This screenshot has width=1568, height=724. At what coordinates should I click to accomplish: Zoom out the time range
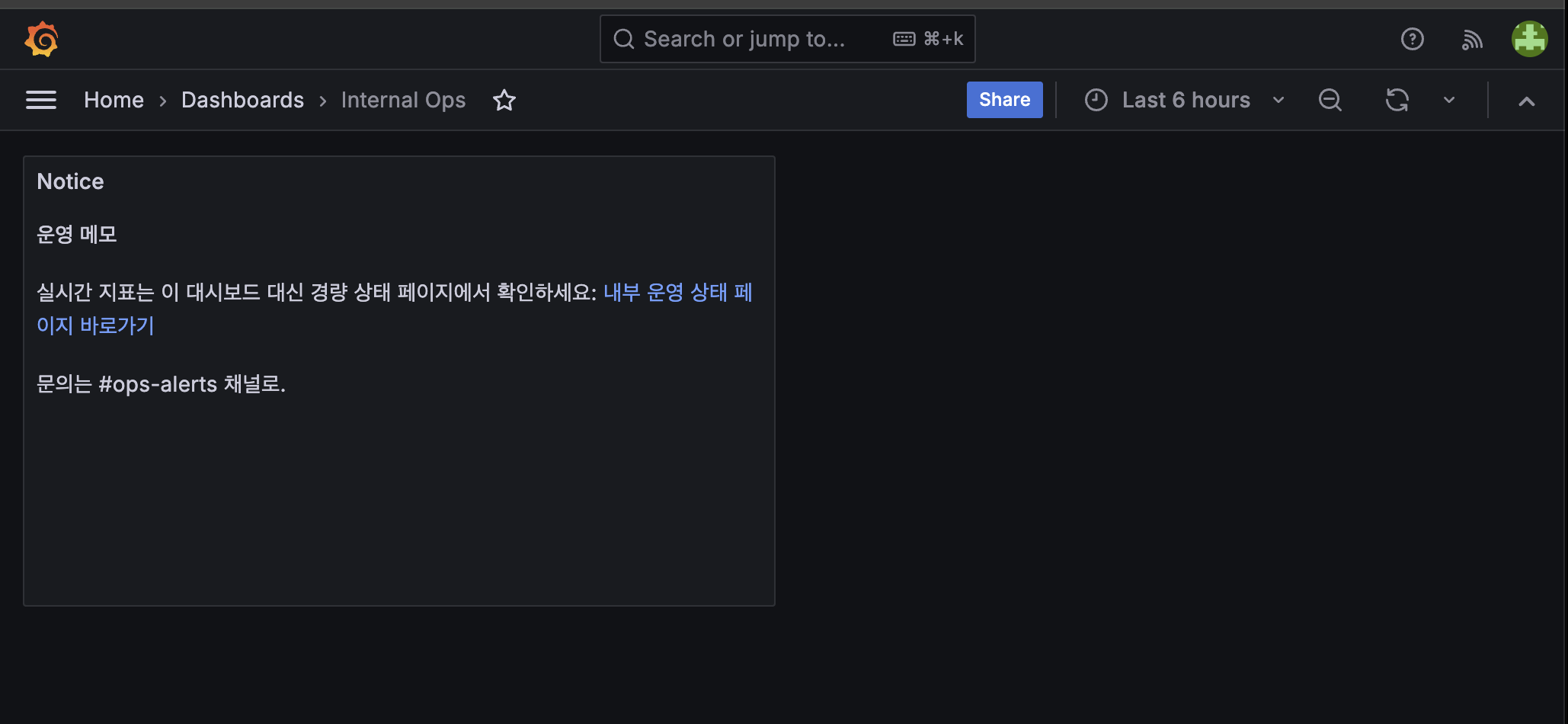point(1330,100)
